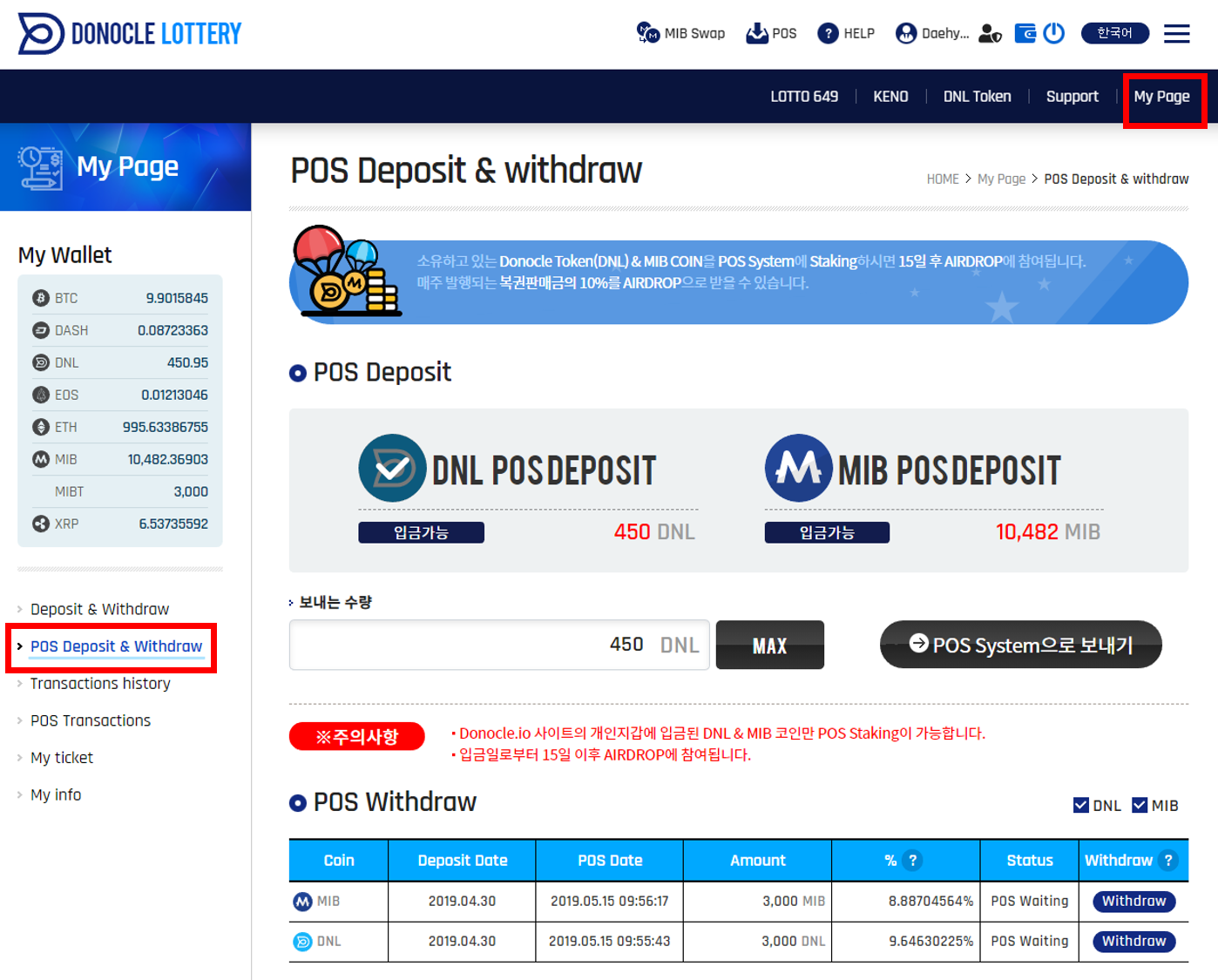Click the Status column header
The width and height of the screenshot is (1218, 980).
[x=1030, y=861]
